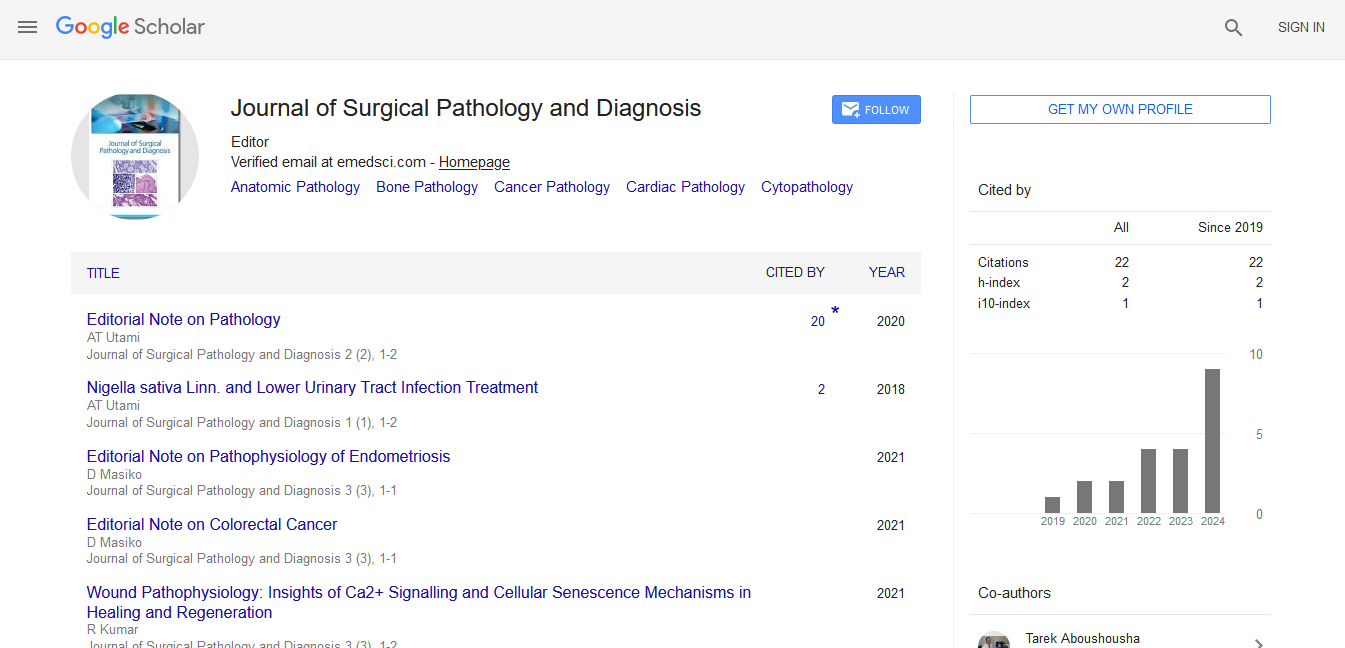This screenshot has width=1345, height=648.
Task: Open co-author Tarek Aboushousha's avatar
Action: [993, 641]
